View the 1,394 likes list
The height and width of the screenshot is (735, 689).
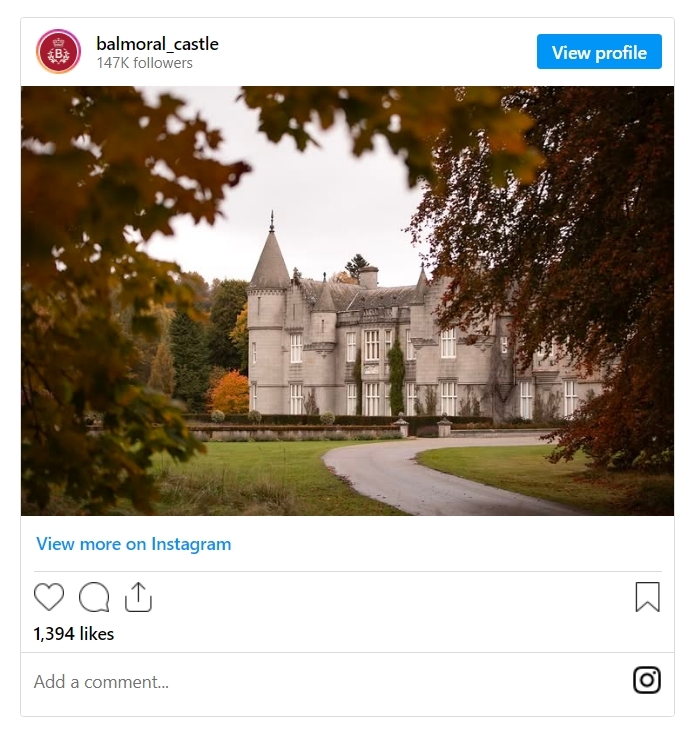pos(74,634)
